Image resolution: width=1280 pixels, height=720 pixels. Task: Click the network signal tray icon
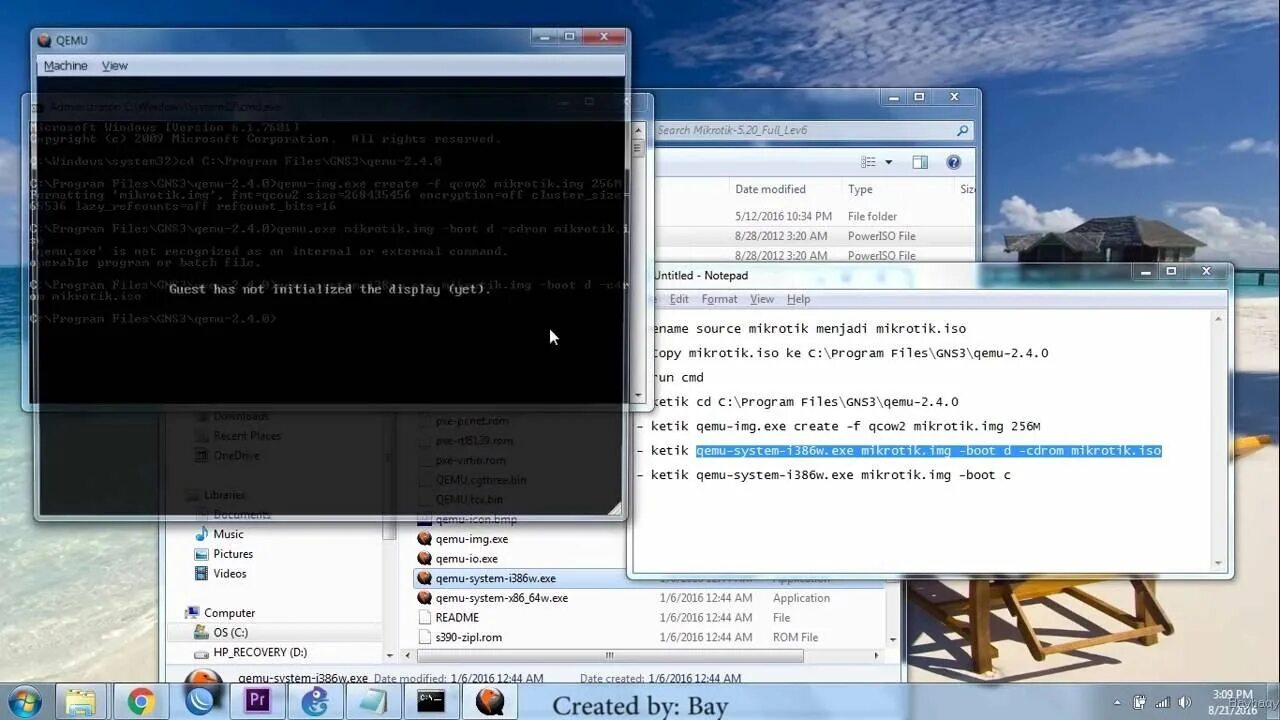coord(1162,702)
